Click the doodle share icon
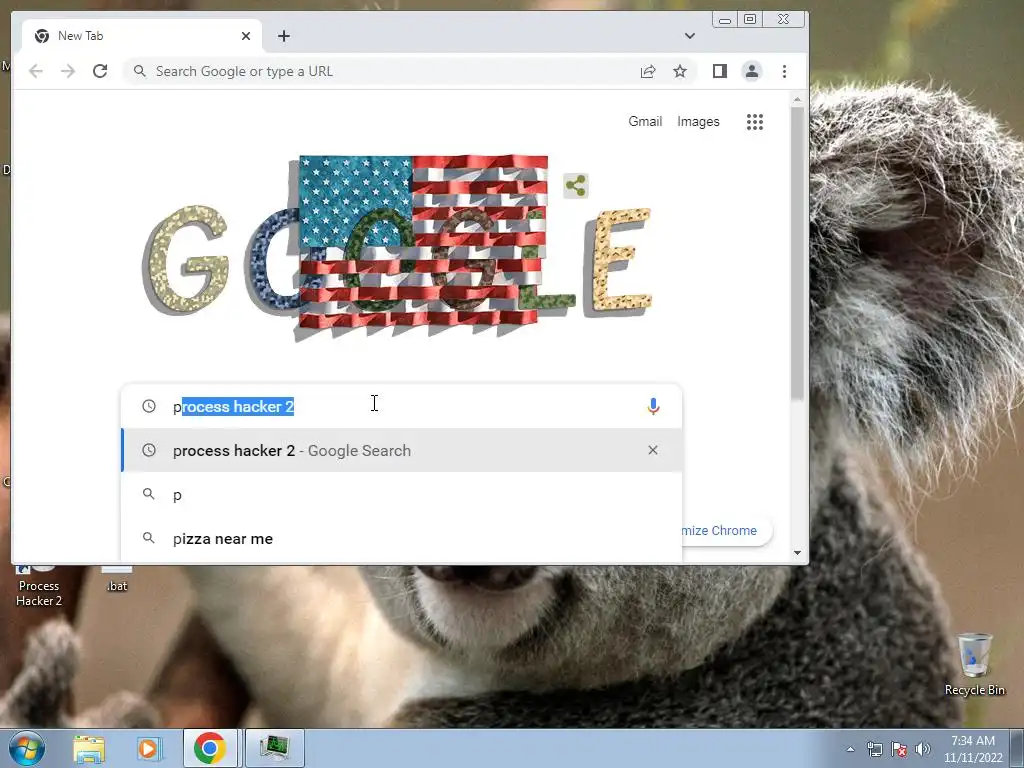This screenshot has width=1024, height=768. 575,186
